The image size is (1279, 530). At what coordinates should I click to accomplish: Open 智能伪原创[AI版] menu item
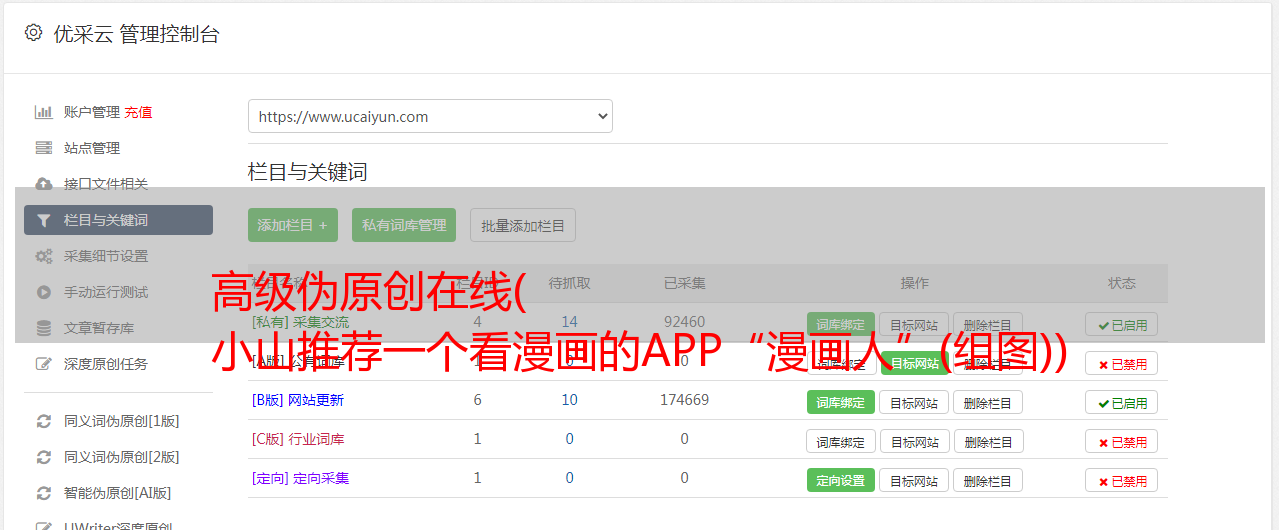[118, 493]
